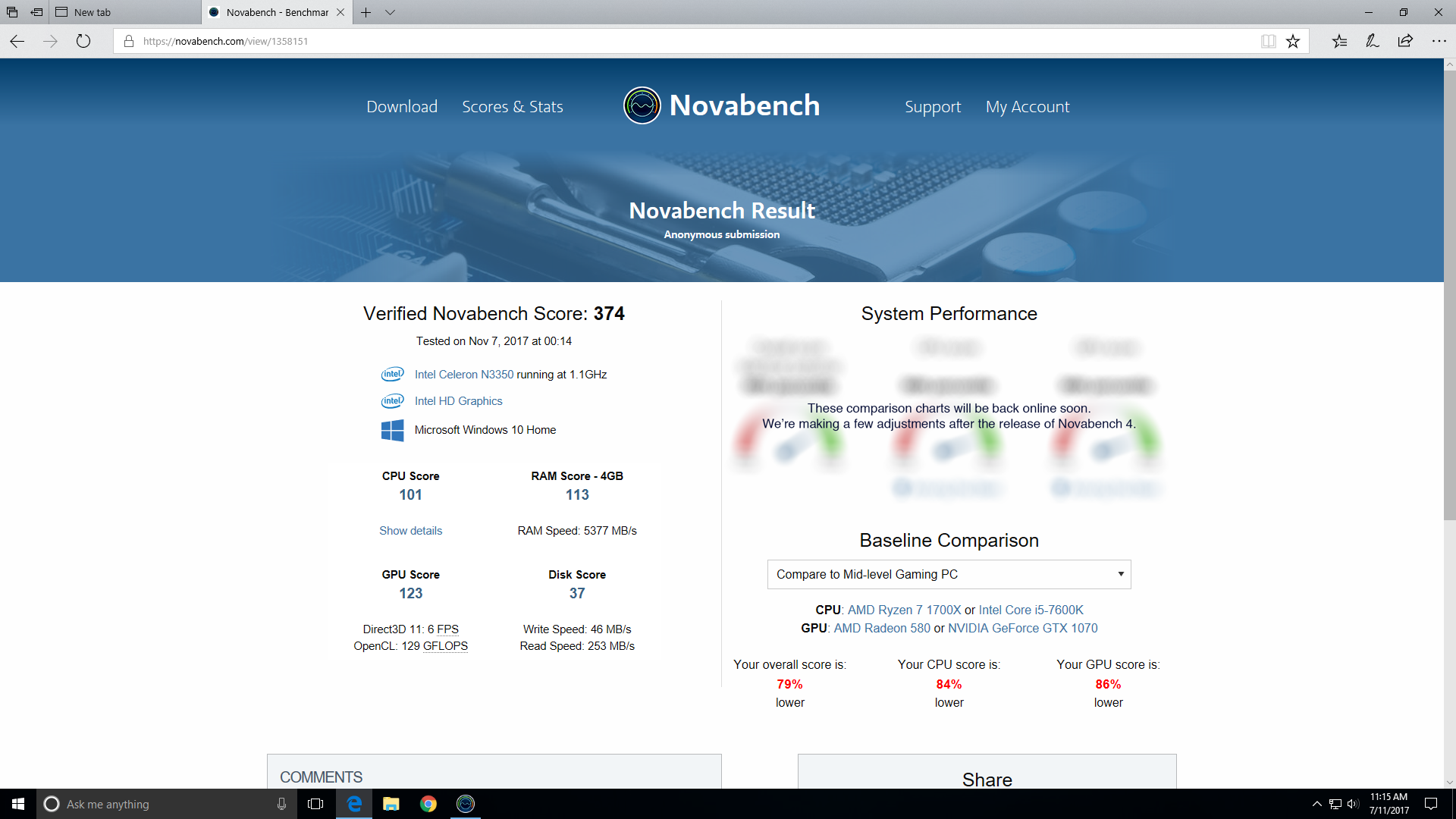Viewport: 1456px width, 819px height.
Task: Click Intel logo beside HD Graphics
Action: click(x=392, y=400)
